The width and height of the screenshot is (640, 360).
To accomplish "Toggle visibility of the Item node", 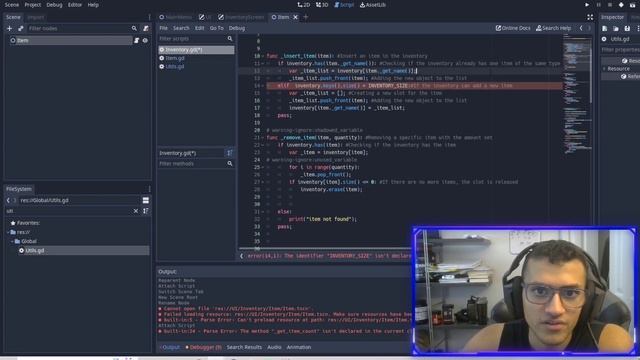I will [x=145, y=40].
